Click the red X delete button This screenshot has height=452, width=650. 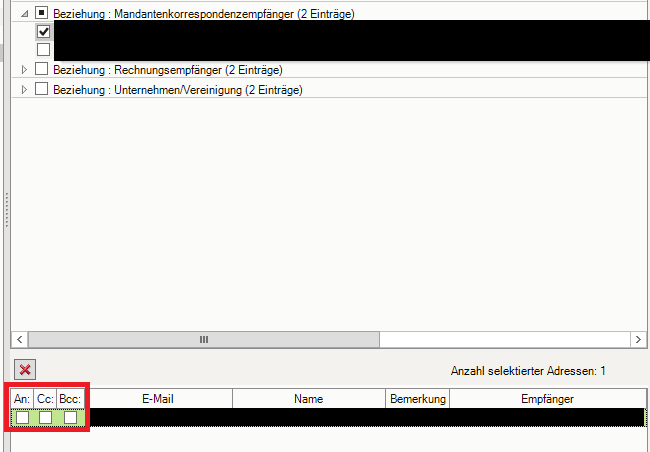point(25,369)
